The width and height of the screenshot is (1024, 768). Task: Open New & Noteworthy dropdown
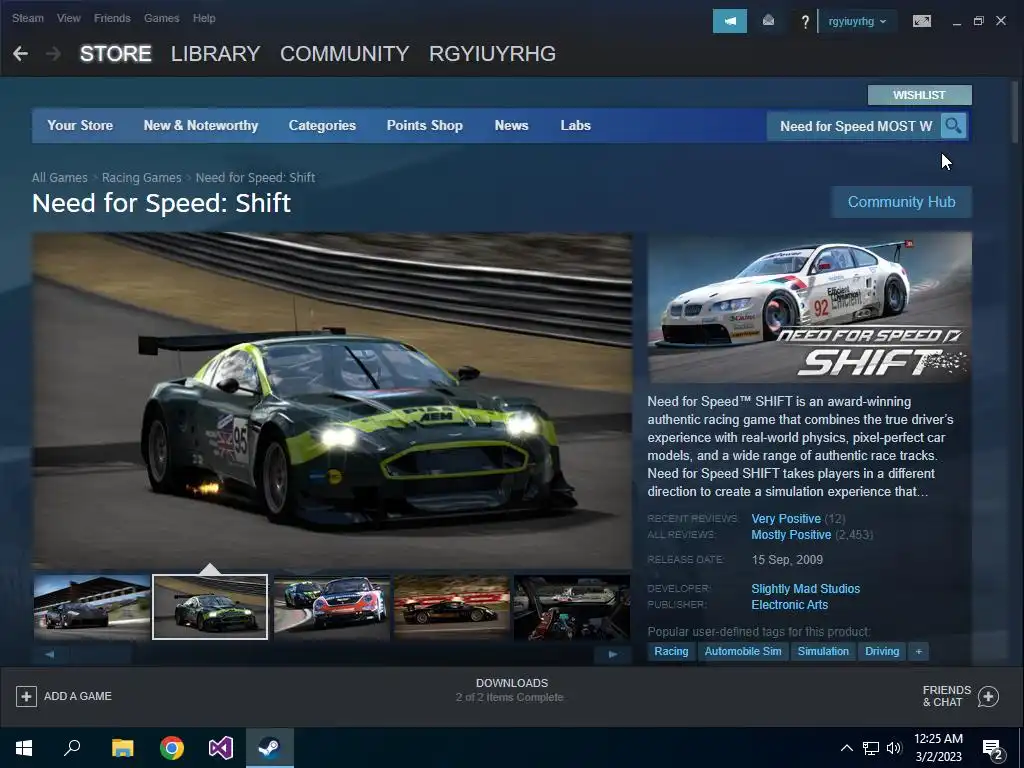point(200,125)
